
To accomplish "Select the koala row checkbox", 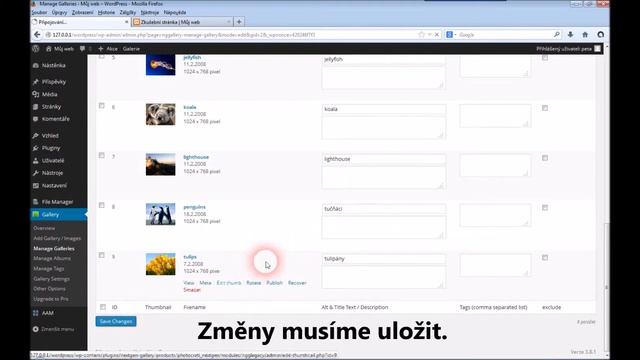I will pos(102,106).
